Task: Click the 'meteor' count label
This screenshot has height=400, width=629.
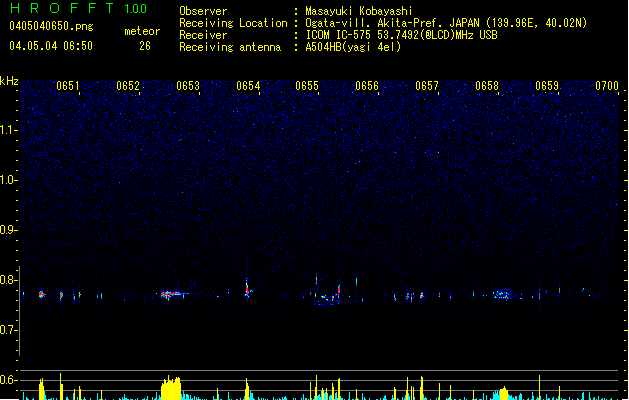Action: [x=142, y=31]
